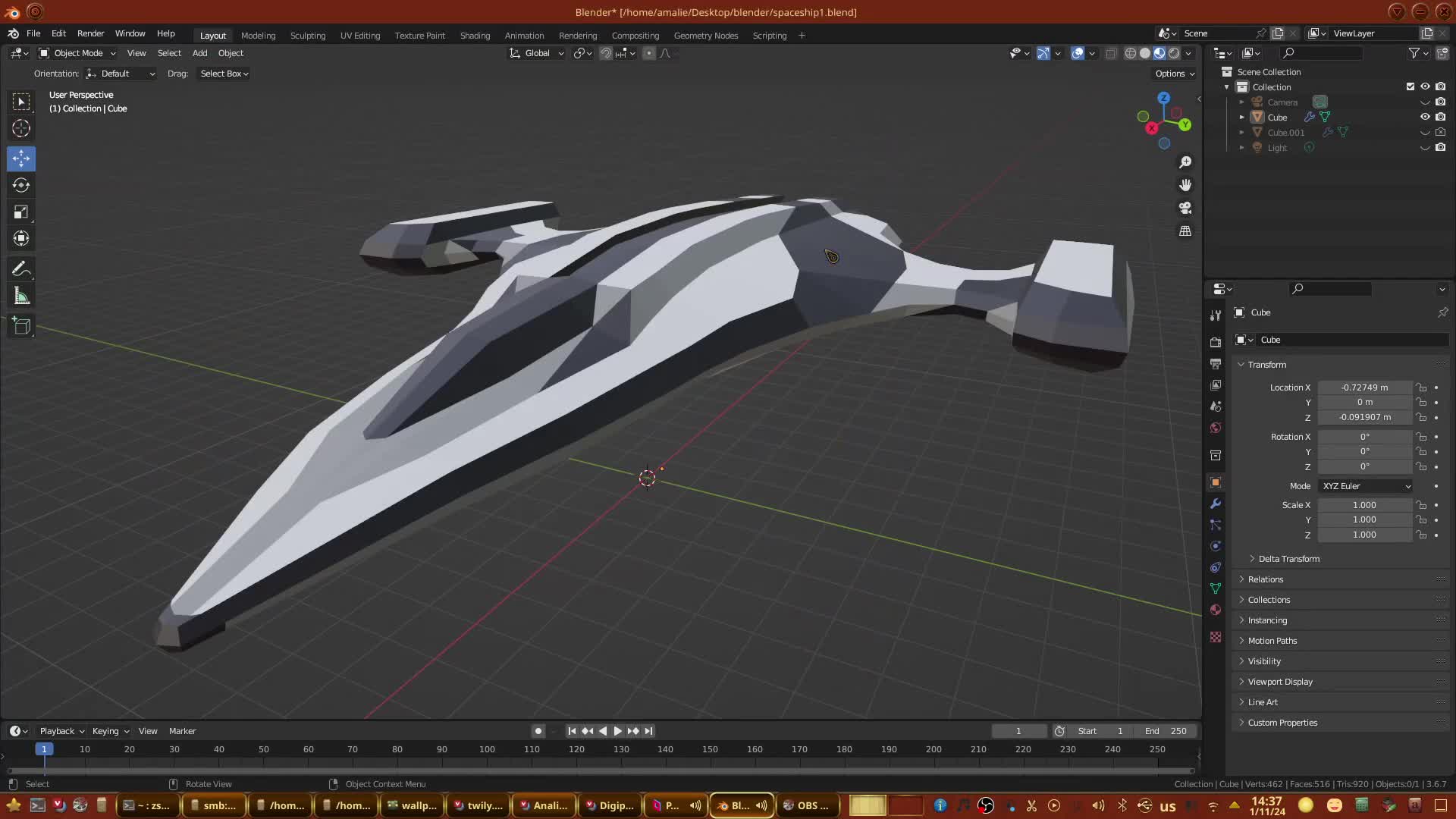Activate the Annotate pencil tool
Screen dimensions: 1456x819
coord(21,269)
